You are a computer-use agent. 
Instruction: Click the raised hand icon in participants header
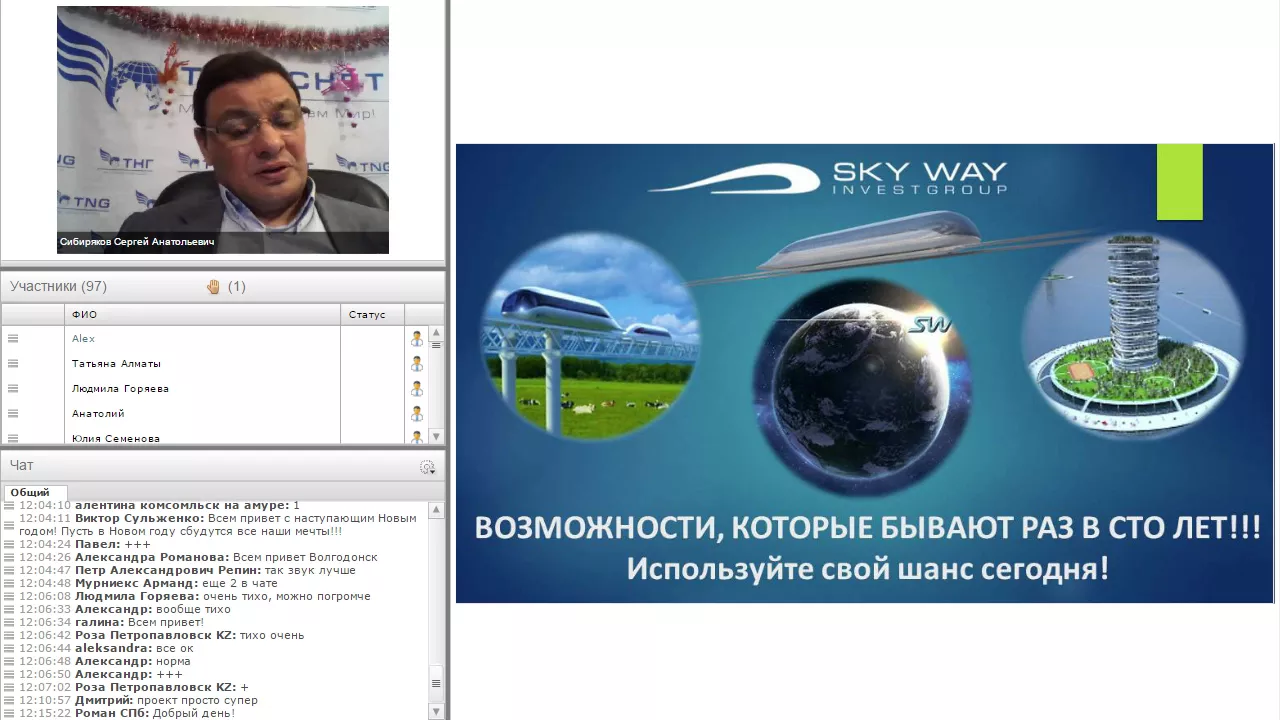pyautogui.click(x=213, y=287)
